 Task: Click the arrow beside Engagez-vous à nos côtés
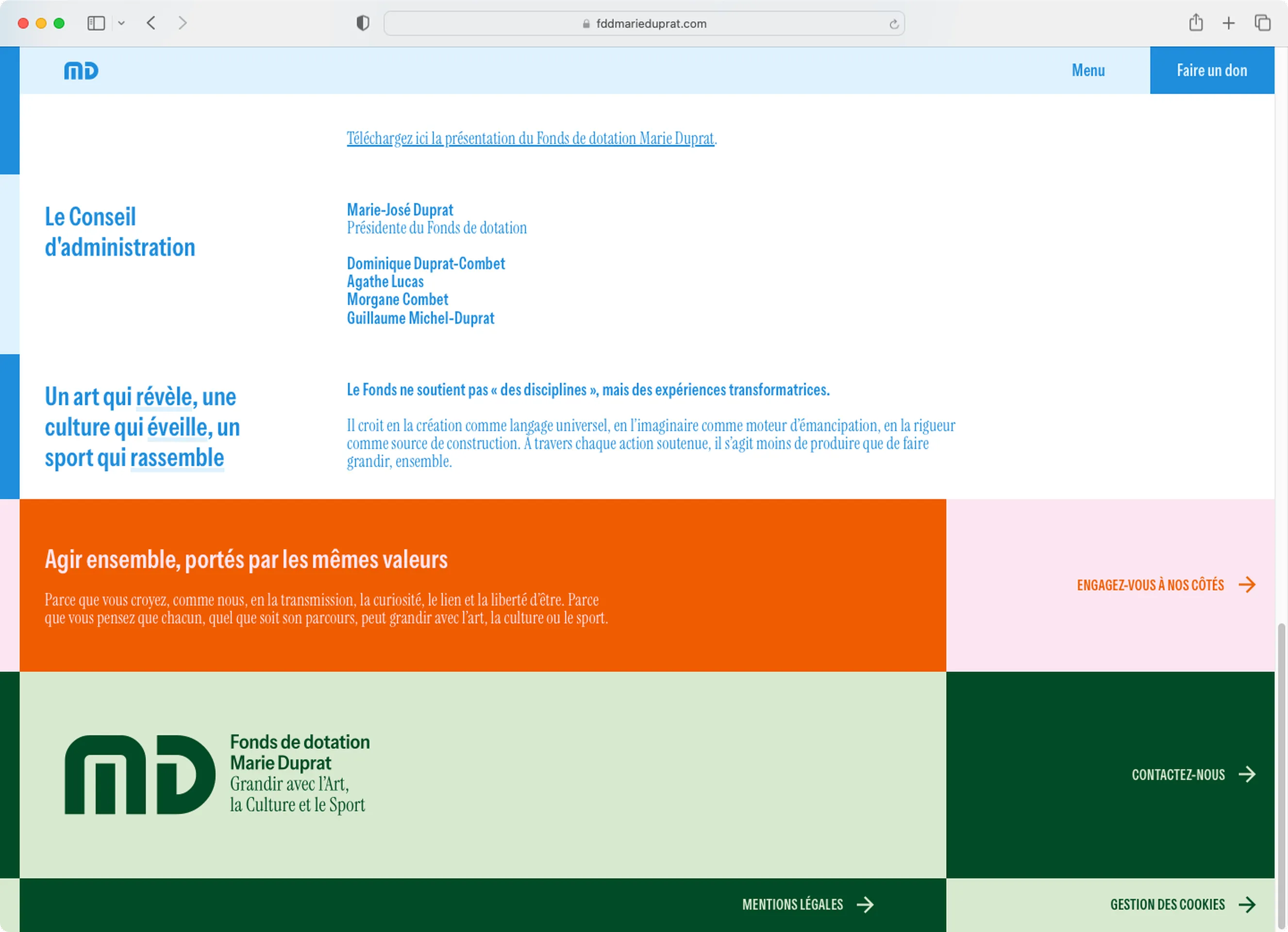1247,584
